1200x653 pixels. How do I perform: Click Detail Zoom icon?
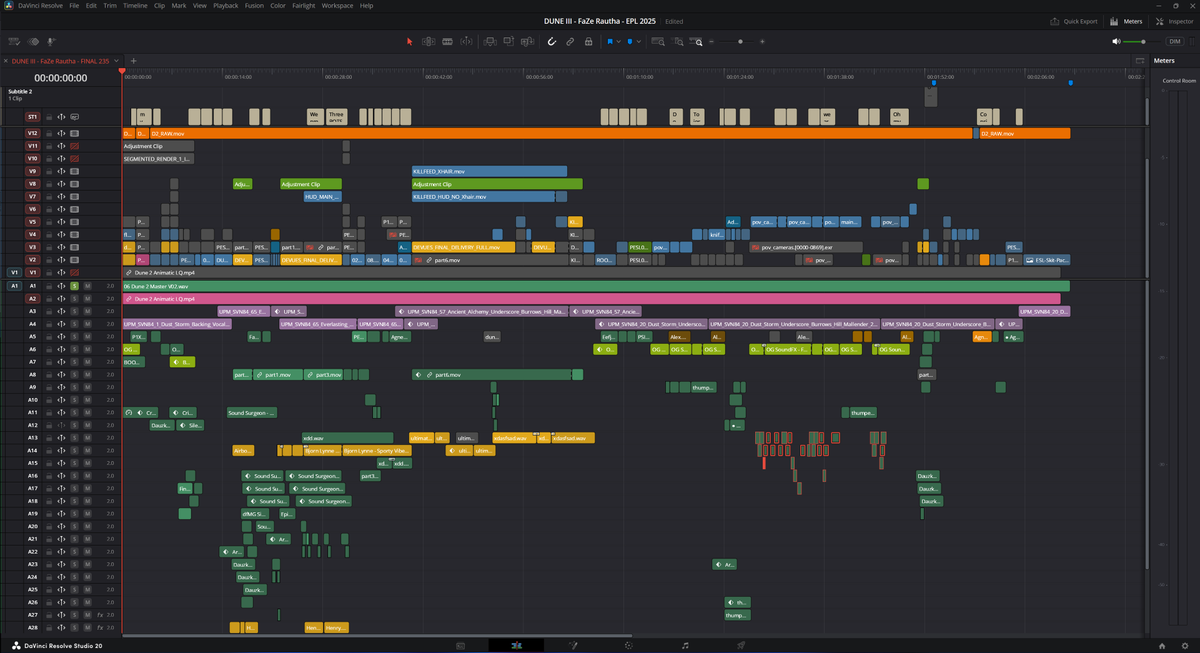coord(677,42)
